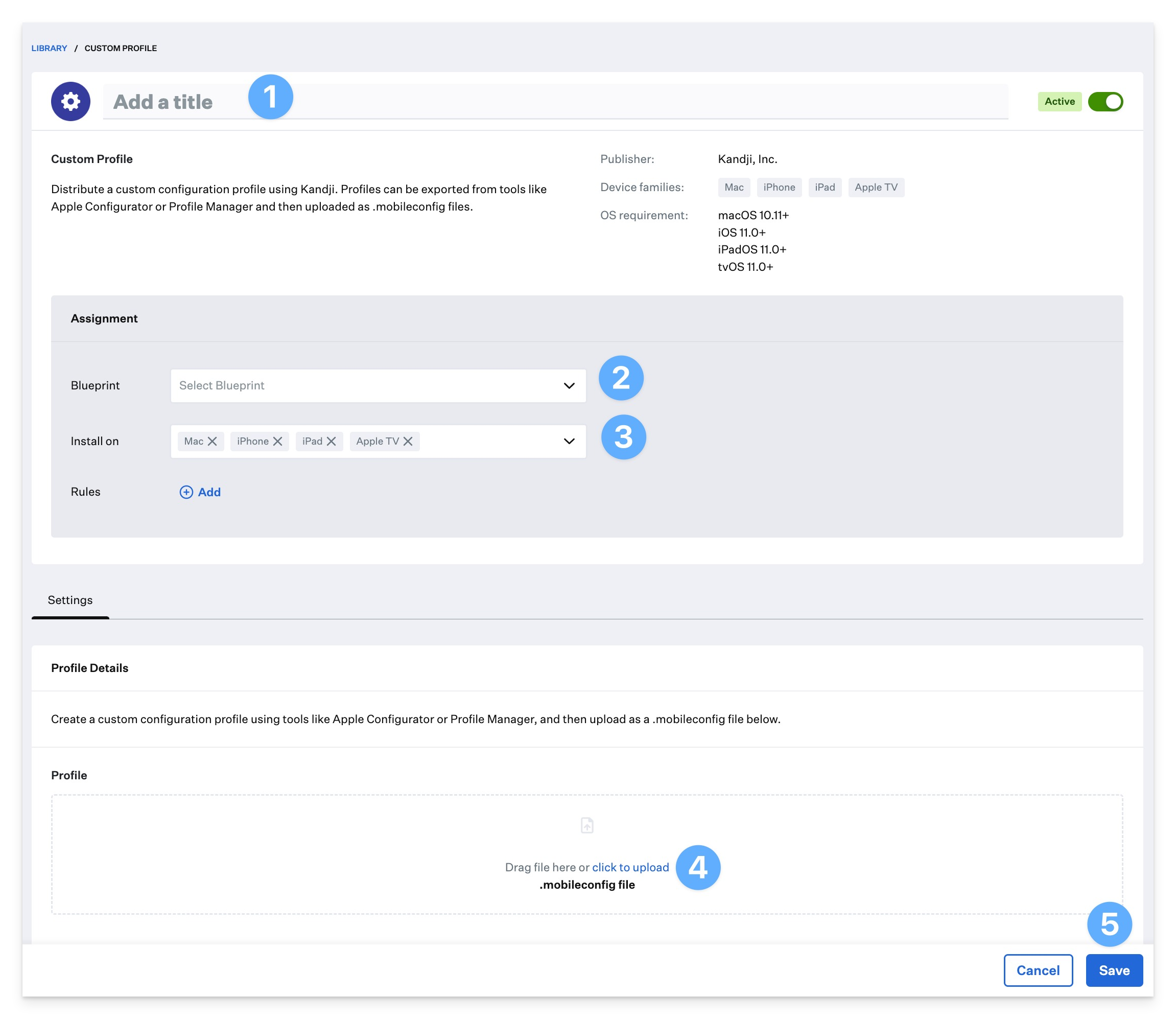Click the plus icon next to Rules

(186, 492)
